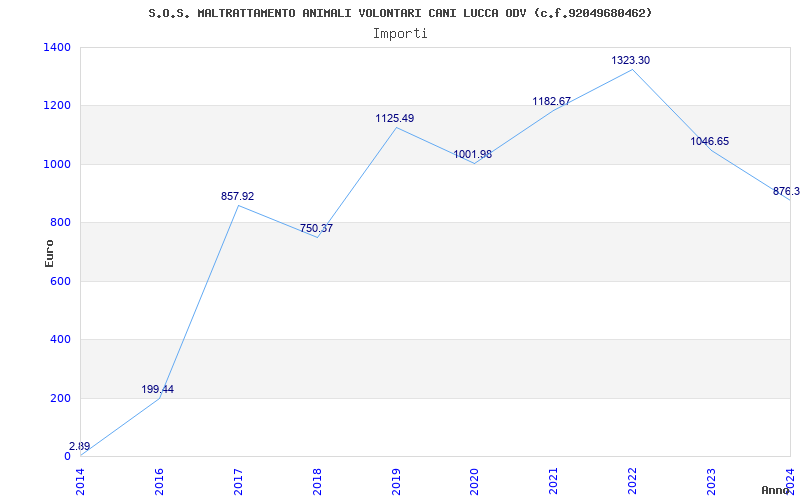The width and height of the screenshot is (800, 500).
Task: Select data label 1001.98
Action: (x=473, y=155)
